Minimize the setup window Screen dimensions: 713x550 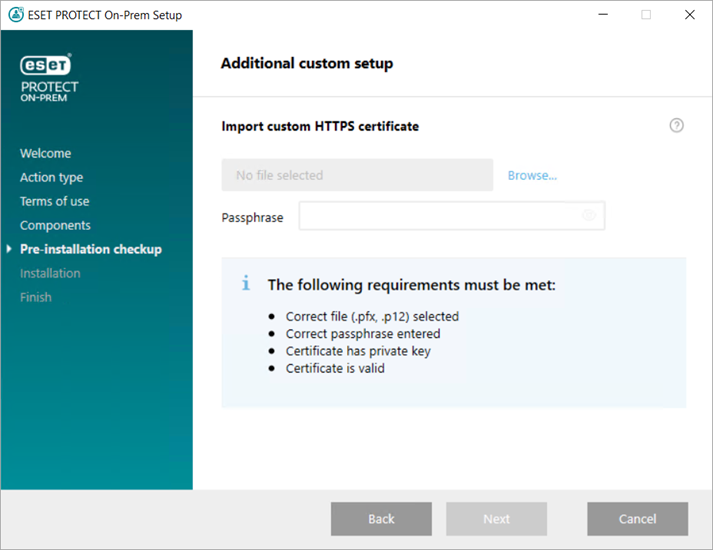601,15
